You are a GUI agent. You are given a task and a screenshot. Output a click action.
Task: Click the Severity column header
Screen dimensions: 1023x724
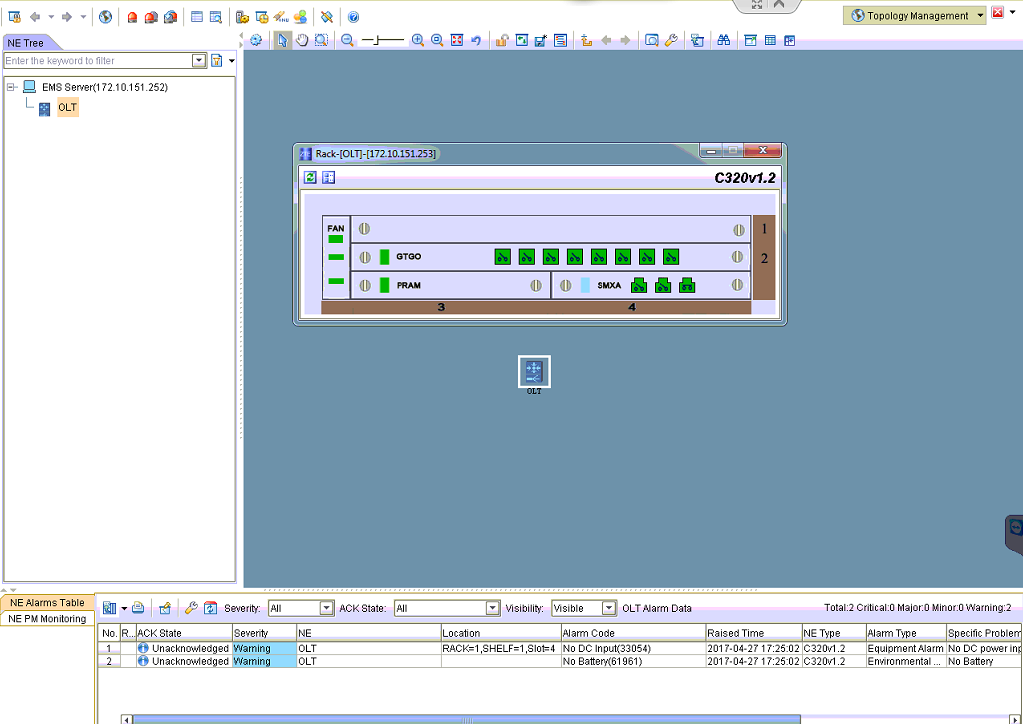click(x=264, y=633)
